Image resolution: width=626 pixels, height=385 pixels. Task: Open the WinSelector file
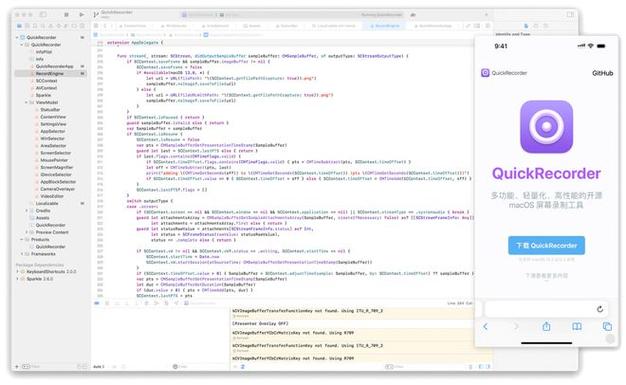click(x=52, y=138)
